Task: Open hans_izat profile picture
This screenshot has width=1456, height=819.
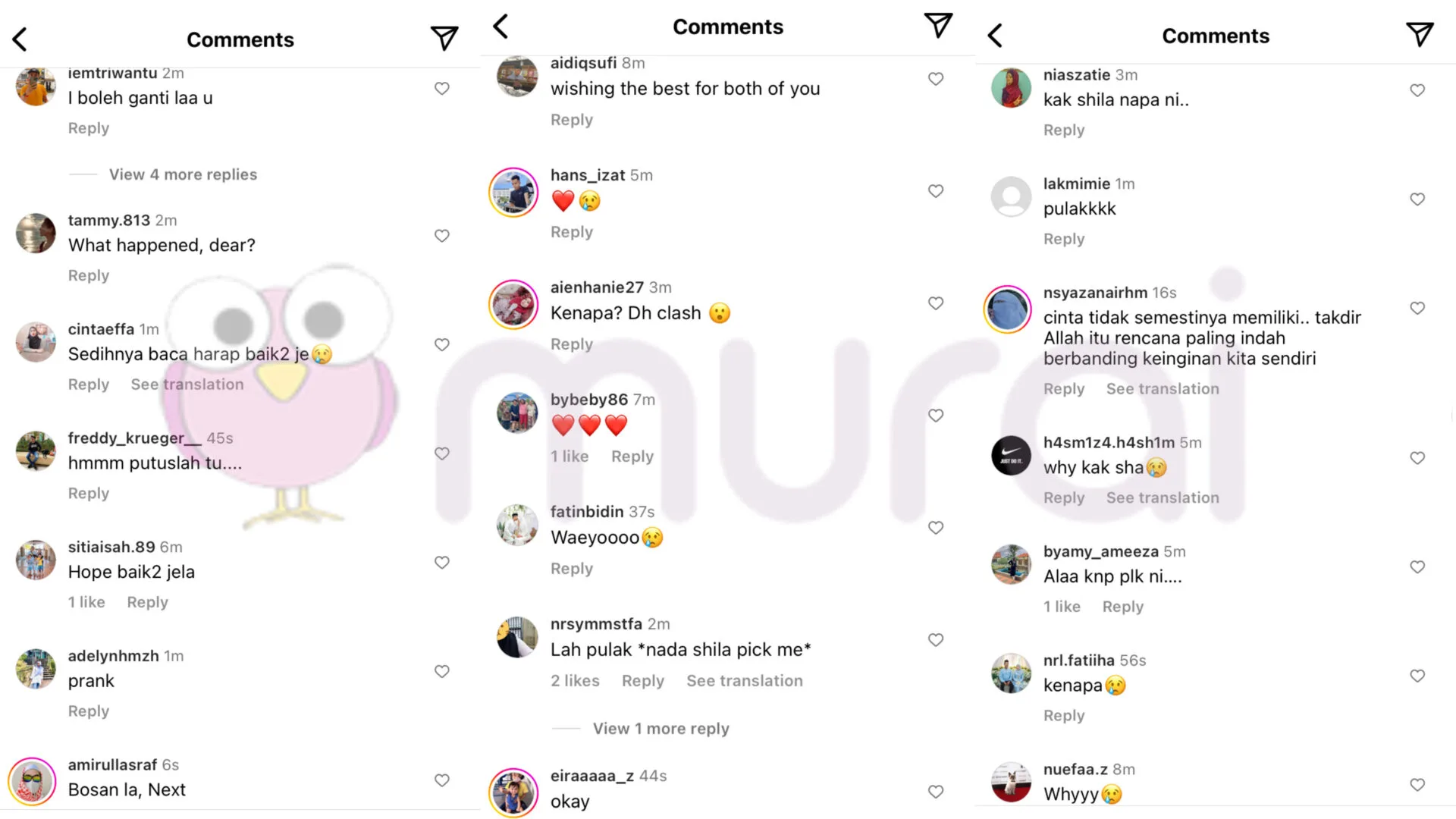Action: (x=514, y=192)
